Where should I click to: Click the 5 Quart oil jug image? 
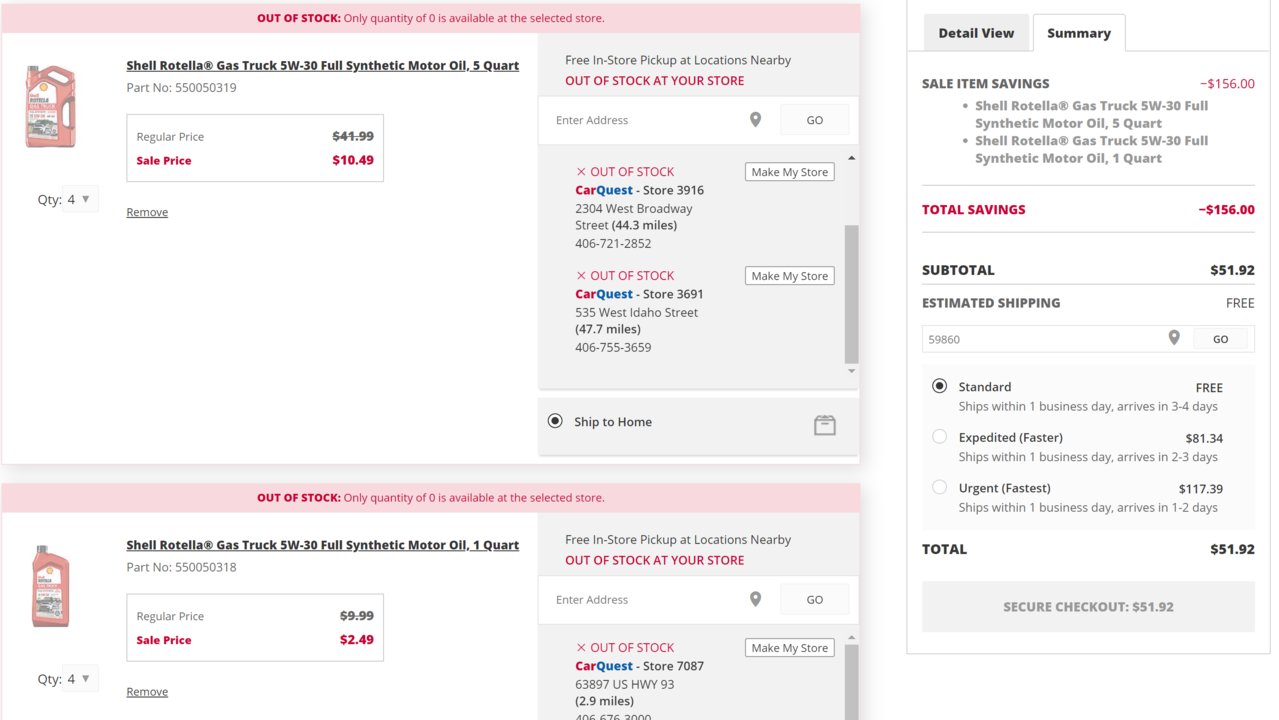(50, 106)
